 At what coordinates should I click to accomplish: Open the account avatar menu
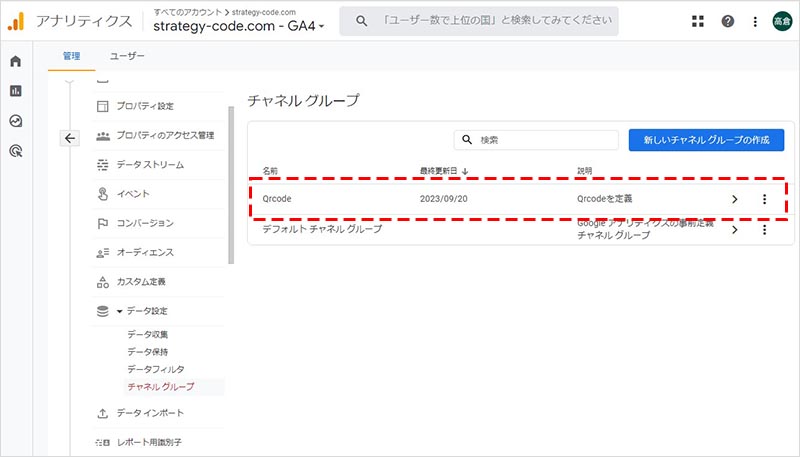pyautogui.click(x=781, y=21)
